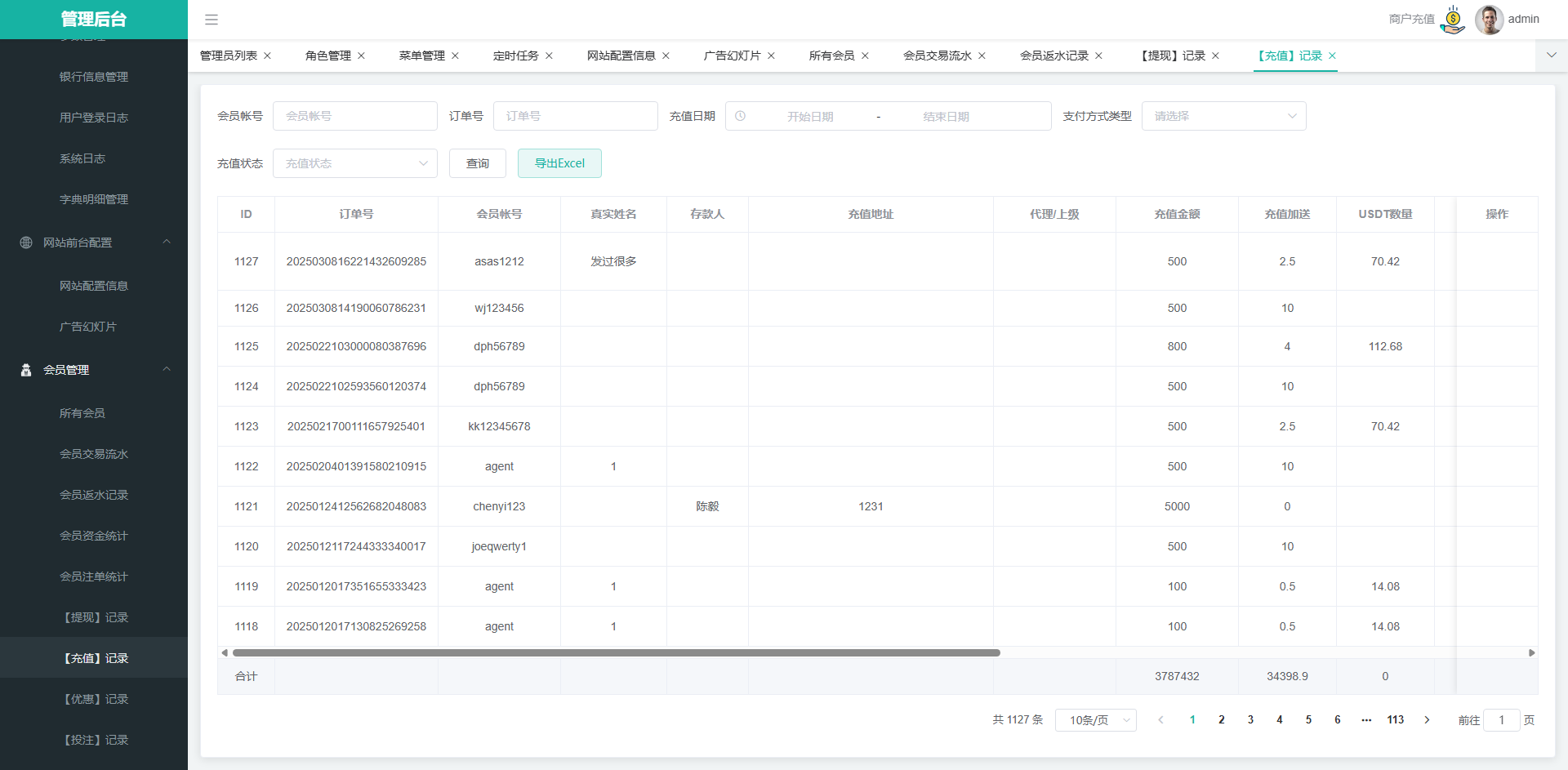Close the 【充值】记录 tab

(1332, 56)
